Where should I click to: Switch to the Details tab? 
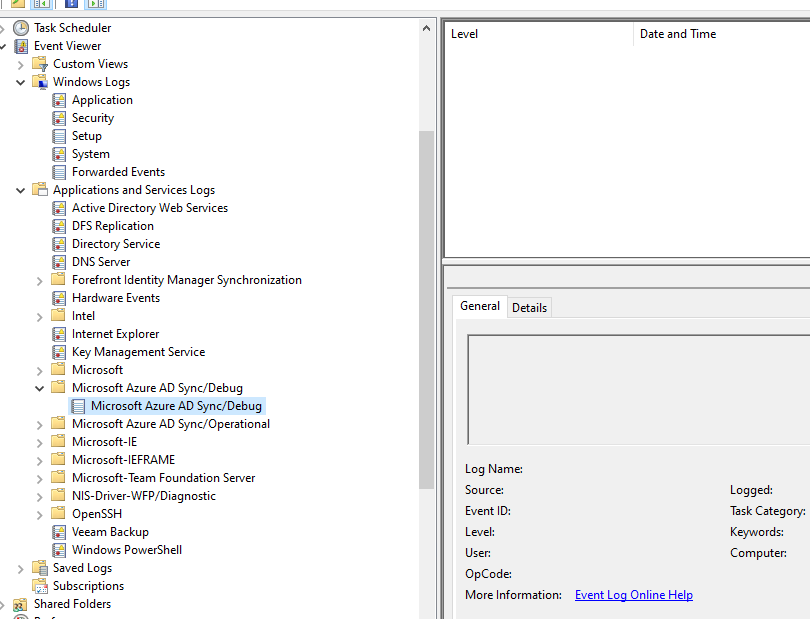[x=529, y=308]
